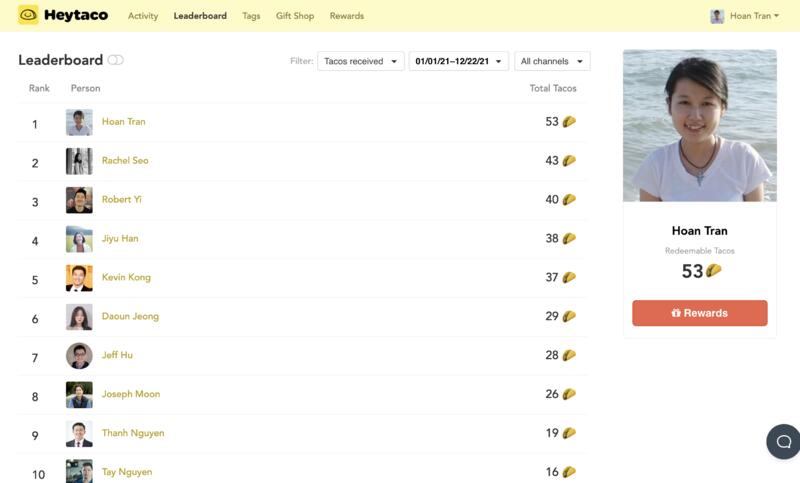Click Kevin Kong's avatar picture
This screenshot has height=483, width=800.
[x=79, y=278]
